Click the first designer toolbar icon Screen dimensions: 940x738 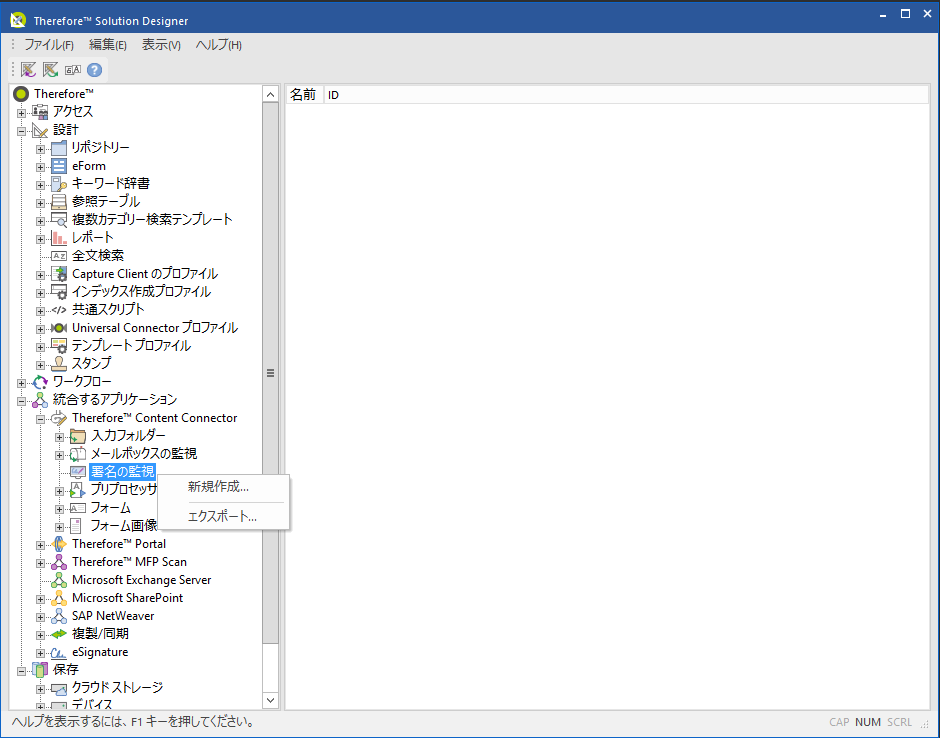28,70
